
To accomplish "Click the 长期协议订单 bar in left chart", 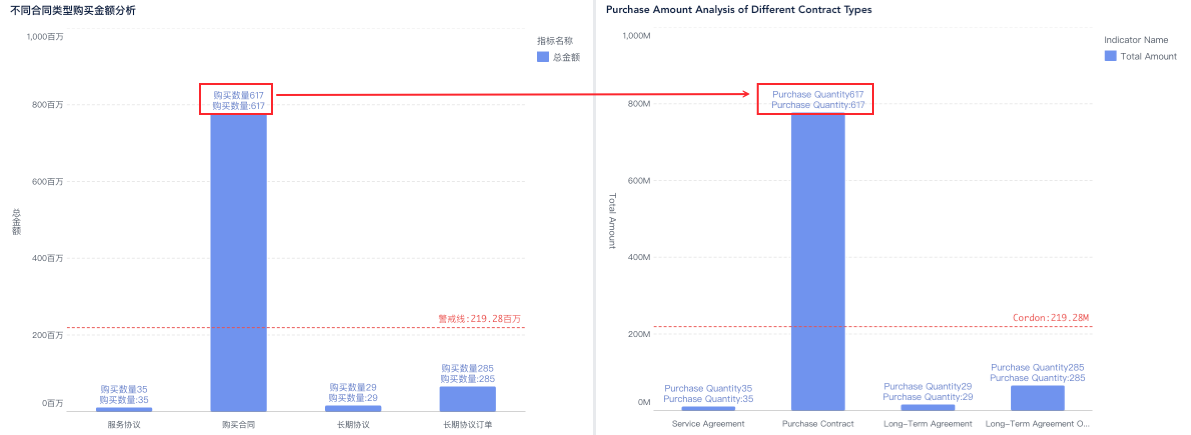I will pyautogui.click(x=467, y=398).
